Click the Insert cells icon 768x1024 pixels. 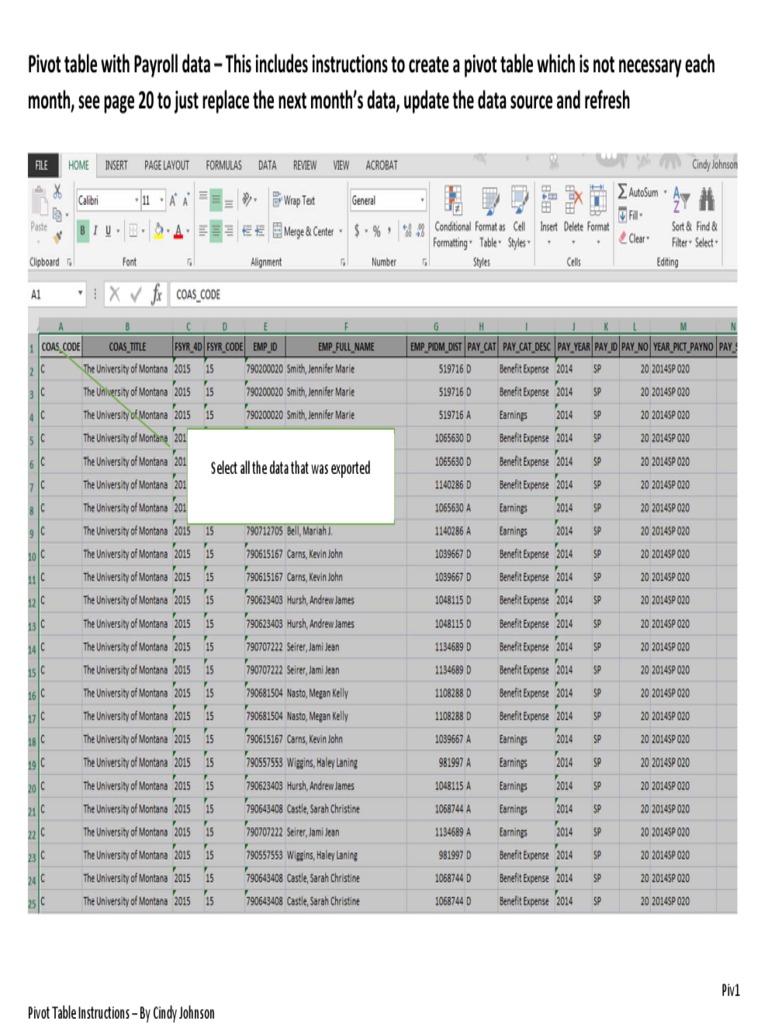pos(549,202)
